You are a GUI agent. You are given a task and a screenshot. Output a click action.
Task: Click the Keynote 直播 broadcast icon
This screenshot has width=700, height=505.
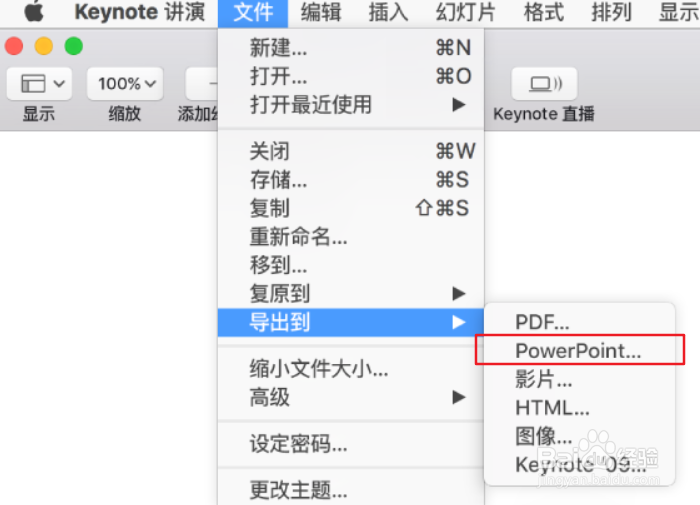[x=545, y=83]
